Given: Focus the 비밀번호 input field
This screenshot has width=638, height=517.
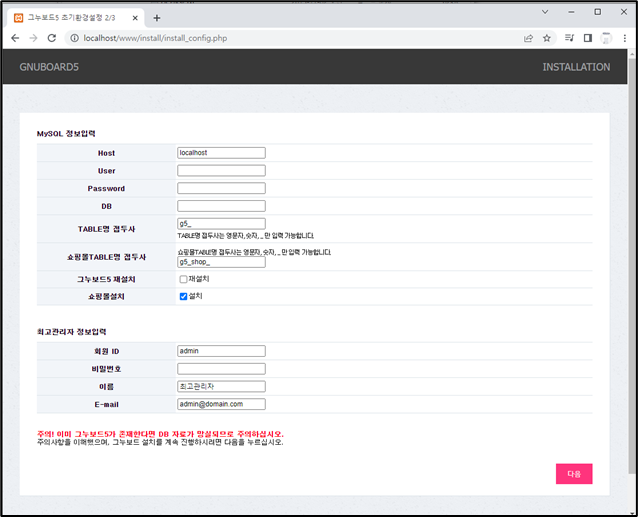Looking at the screenshot, I should coord(221,369).
